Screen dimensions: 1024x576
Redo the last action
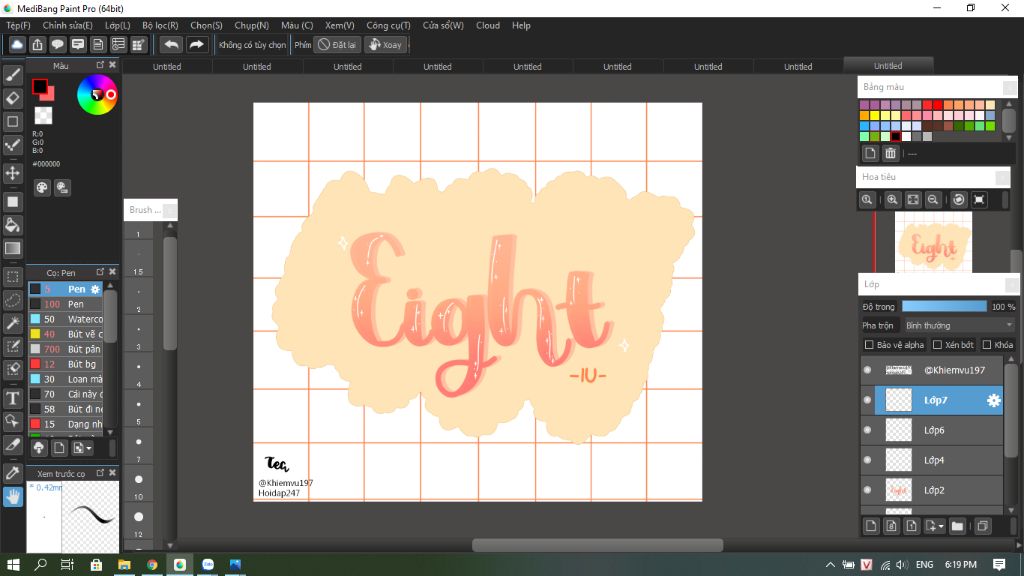[196, 44]
